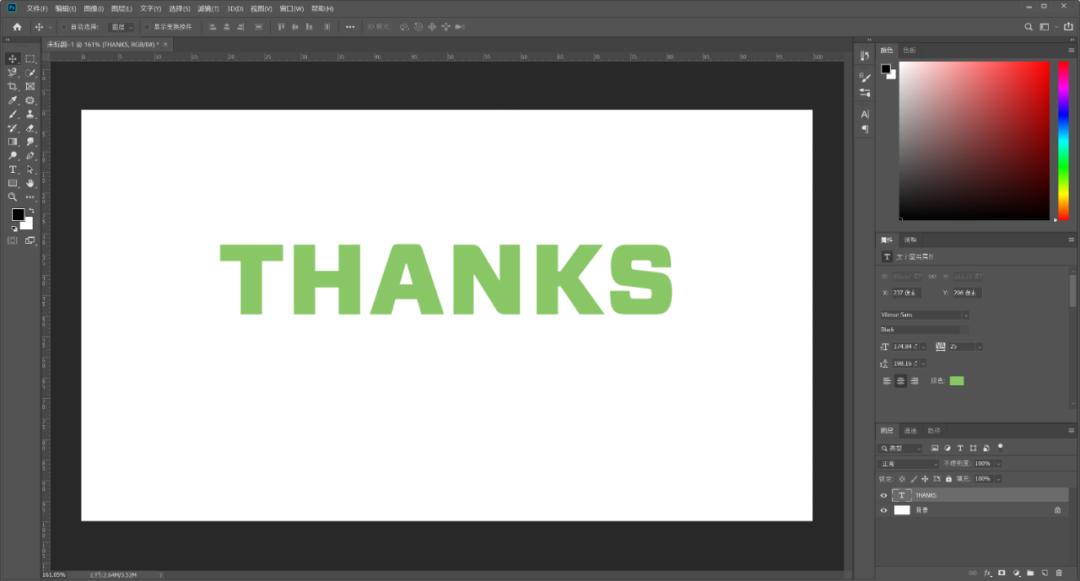Select the Eyedropper tool
This screenshot has width=1080, height=581.
[x=12, y=101]
